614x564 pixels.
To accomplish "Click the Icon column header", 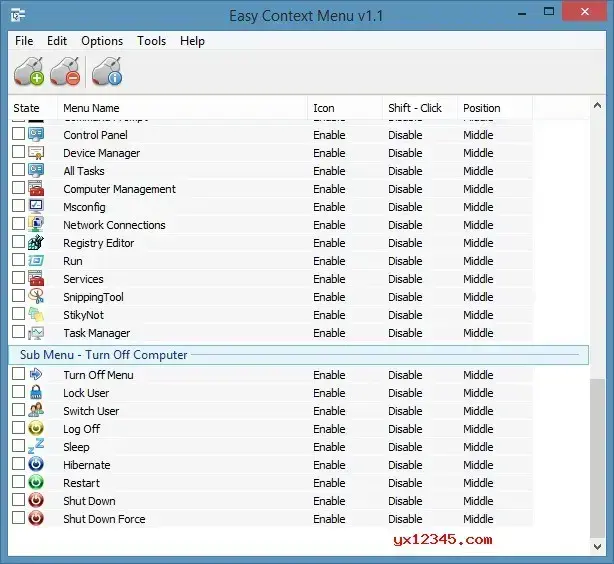I will (345, 108).
